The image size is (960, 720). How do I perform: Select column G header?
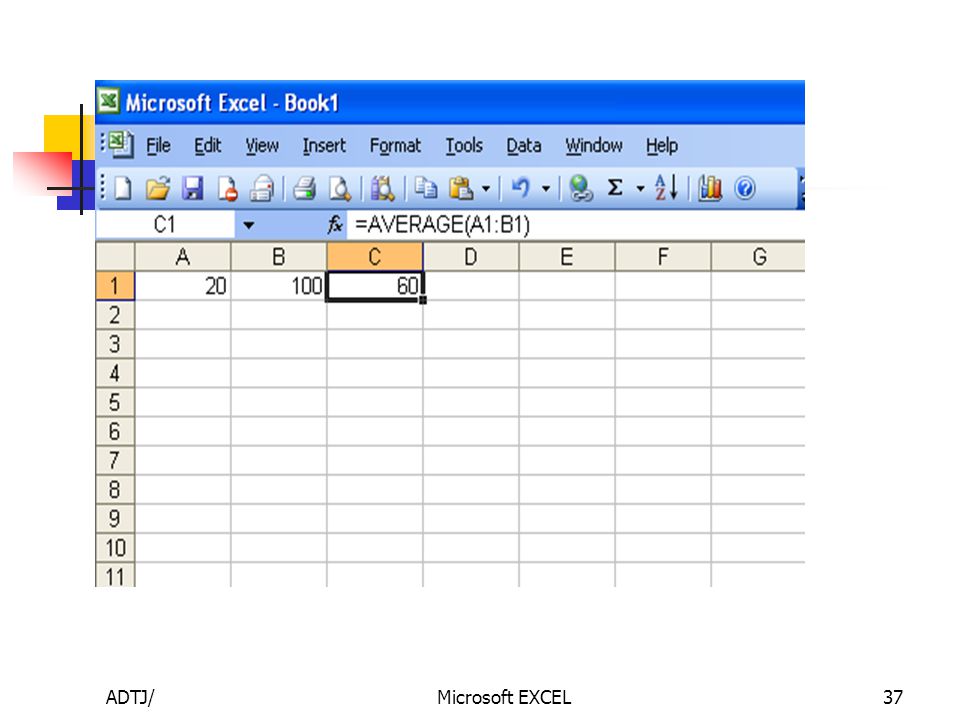coord(759,257)
